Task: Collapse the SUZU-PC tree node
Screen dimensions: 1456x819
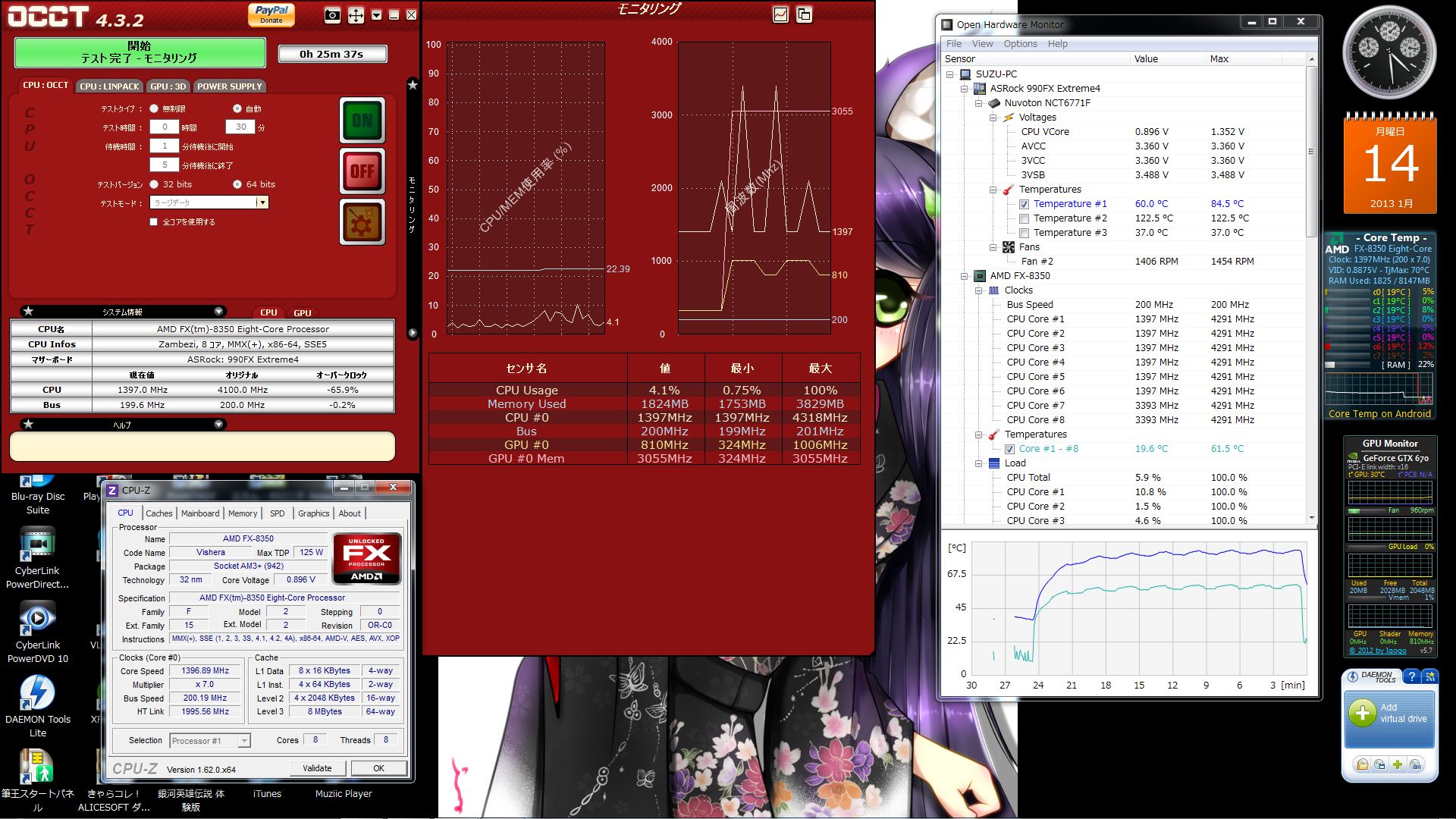Action: point(950,74)
